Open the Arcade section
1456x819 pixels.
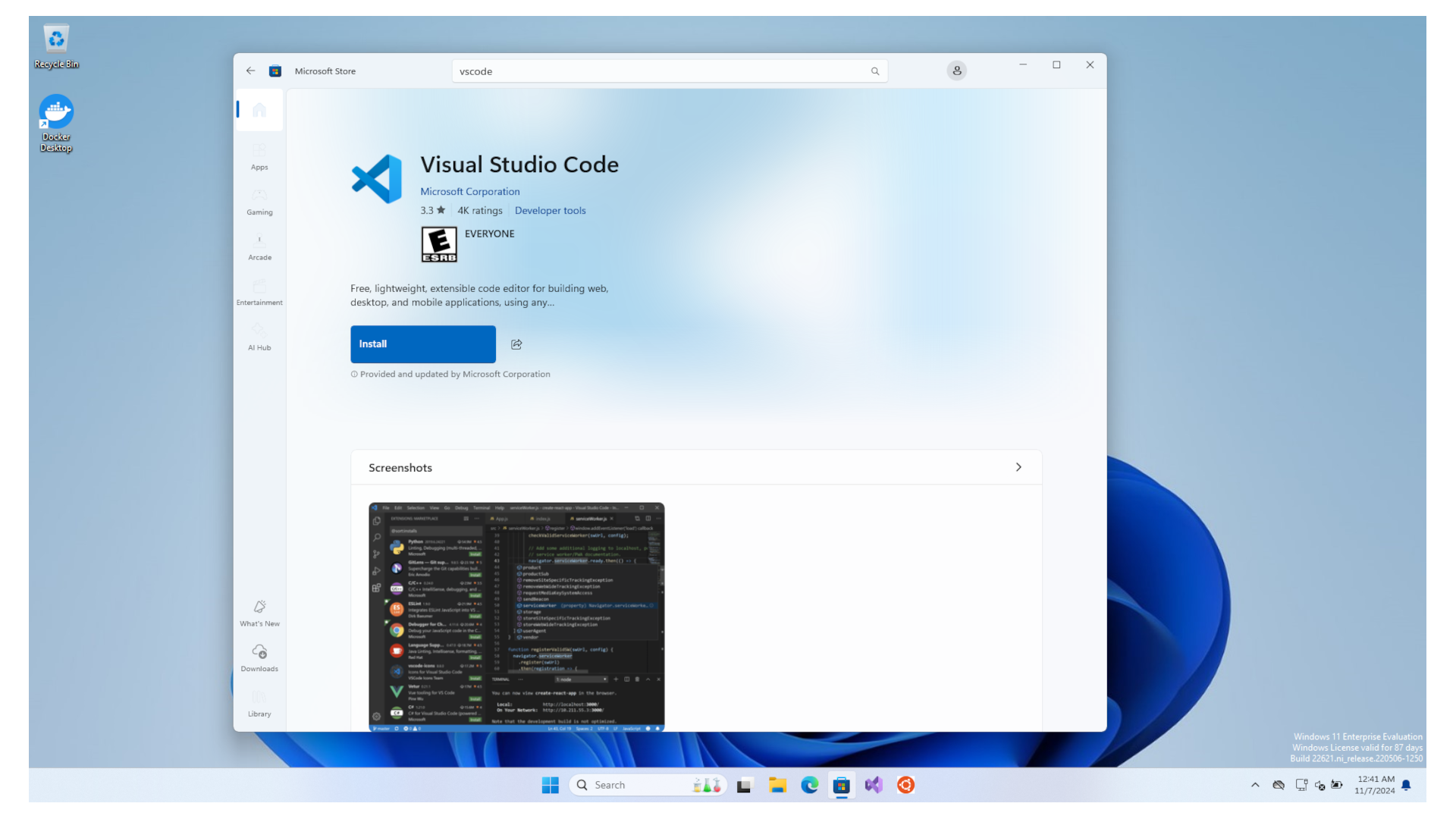pos(259,246)
